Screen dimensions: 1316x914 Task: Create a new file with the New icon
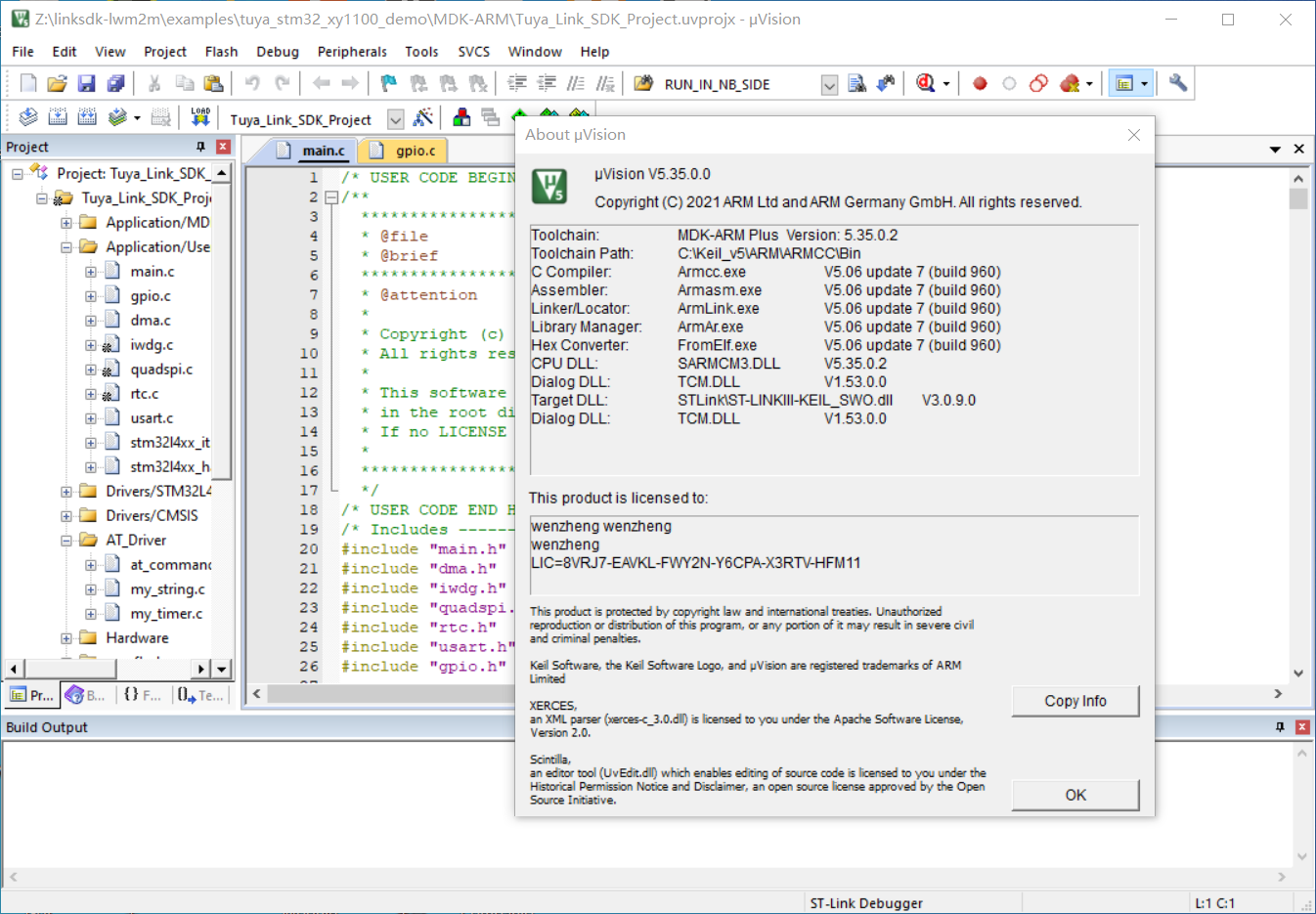(x=28, y=84)
